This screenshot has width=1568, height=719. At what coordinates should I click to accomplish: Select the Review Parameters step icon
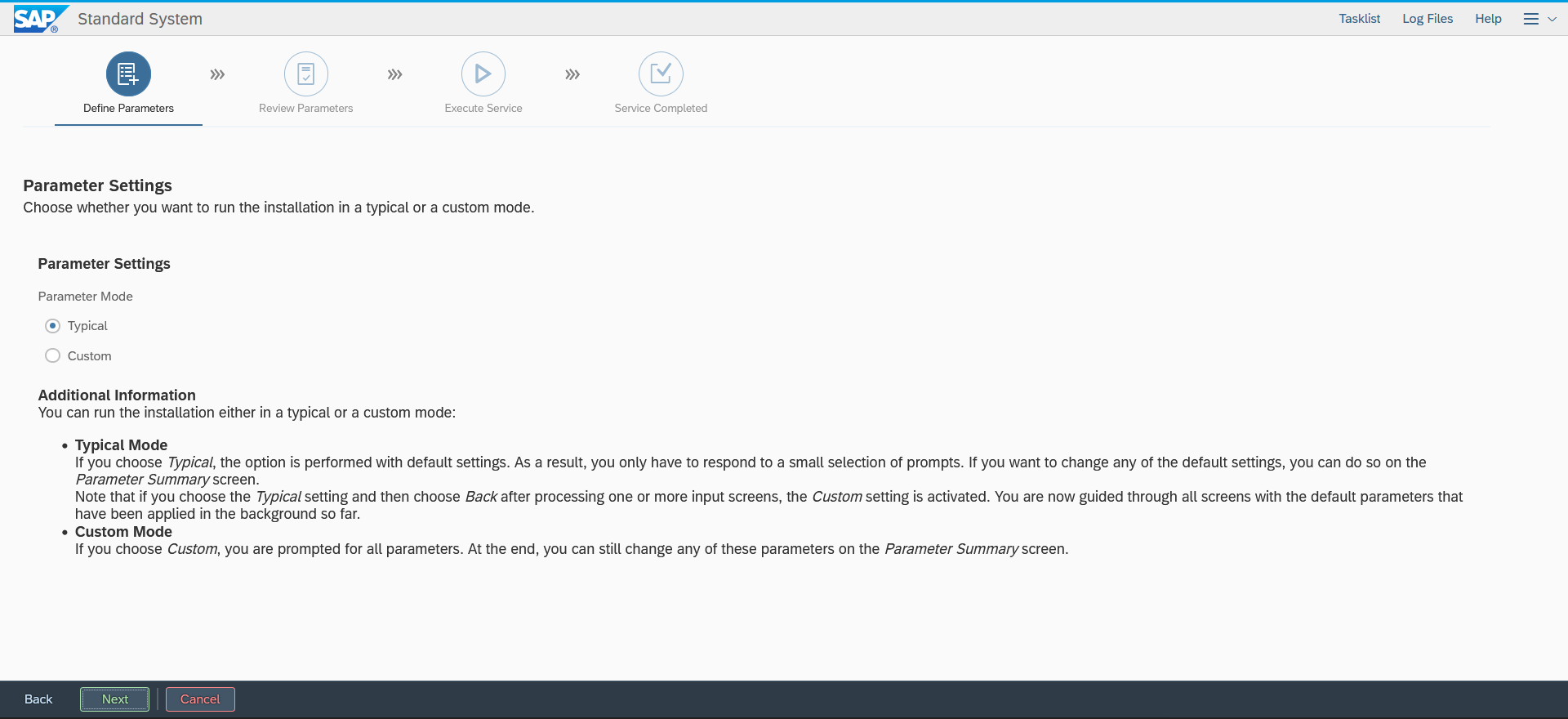(x=306, y=74)
